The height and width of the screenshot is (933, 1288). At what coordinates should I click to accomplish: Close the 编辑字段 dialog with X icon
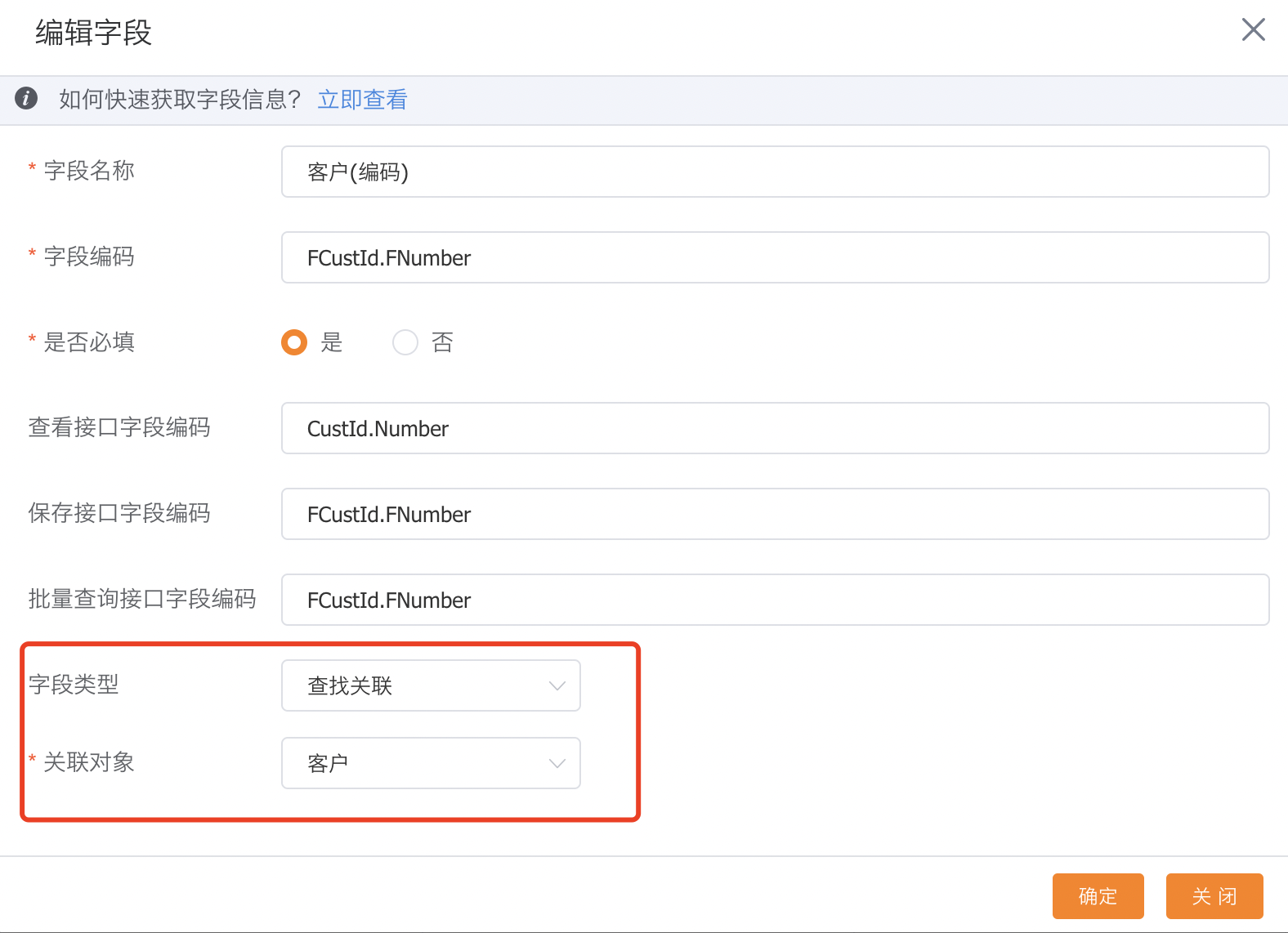pos(1253,30)
